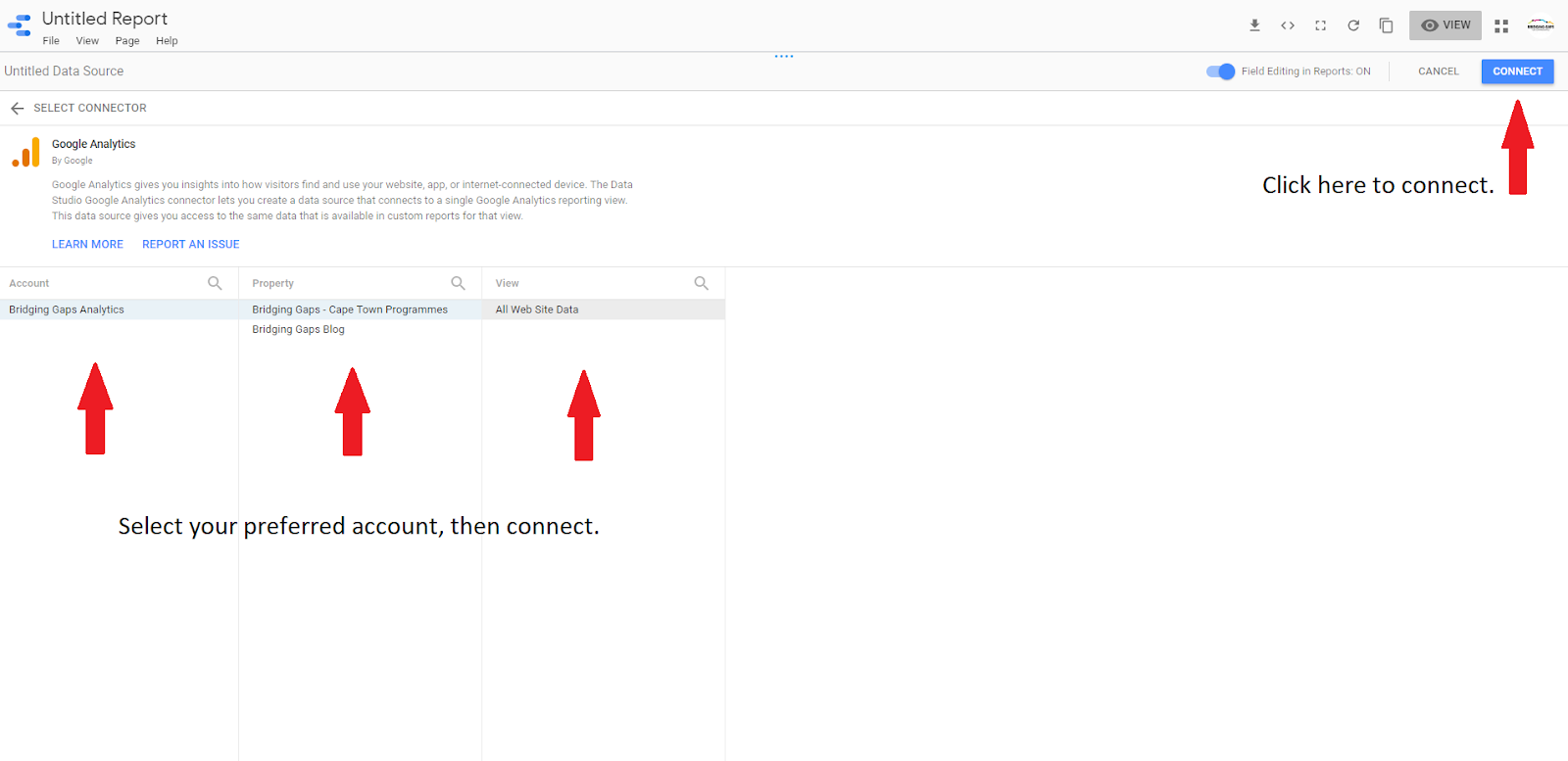Image resolution: width=1568 pixels, height=761 pixels.
Task: Search within the View column
Action: point(701,283)
